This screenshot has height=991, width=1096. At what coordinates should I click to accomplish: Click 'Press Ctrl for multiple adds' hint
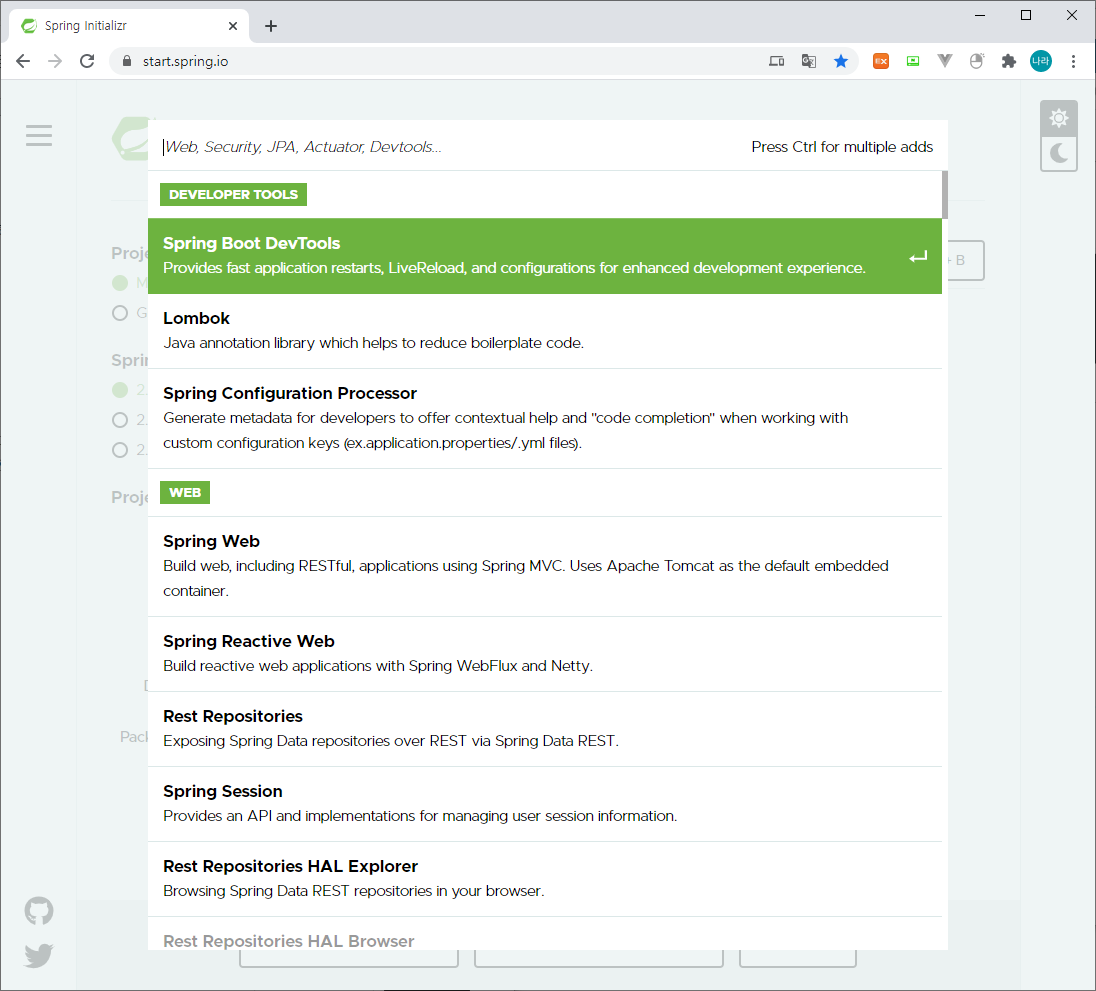pyautogui.click(x=842, y=147)
